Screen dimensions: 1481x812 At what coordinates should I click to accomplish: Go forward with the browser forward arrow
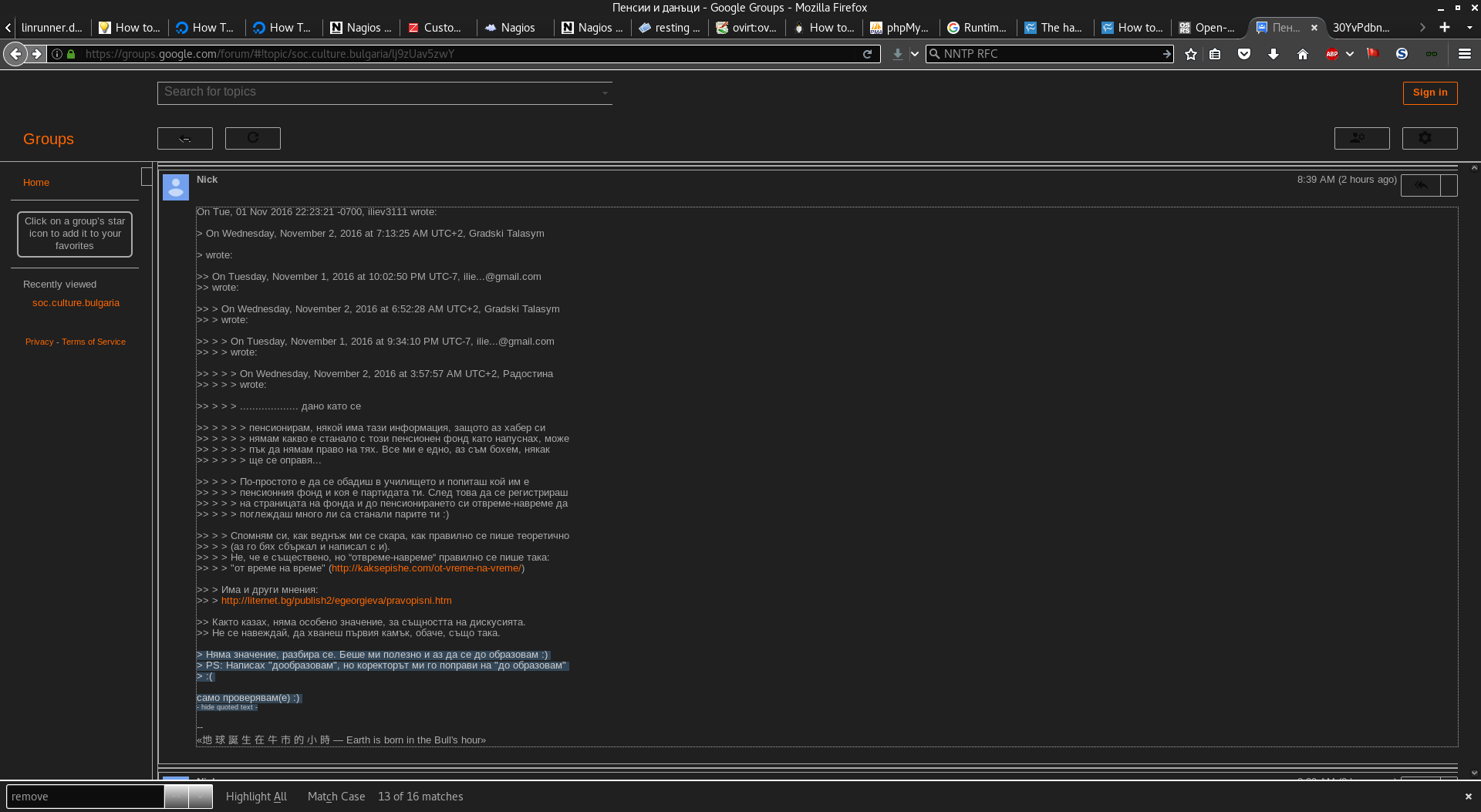point(36,54)
